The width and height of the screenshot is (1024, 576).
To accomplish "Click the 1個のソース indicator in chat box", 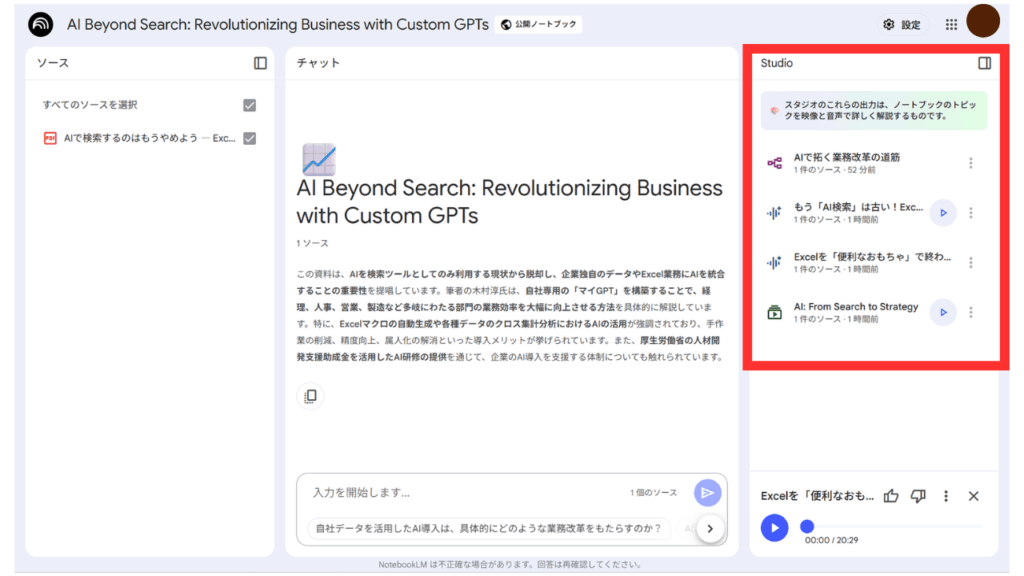I will (x=654, y=492).
